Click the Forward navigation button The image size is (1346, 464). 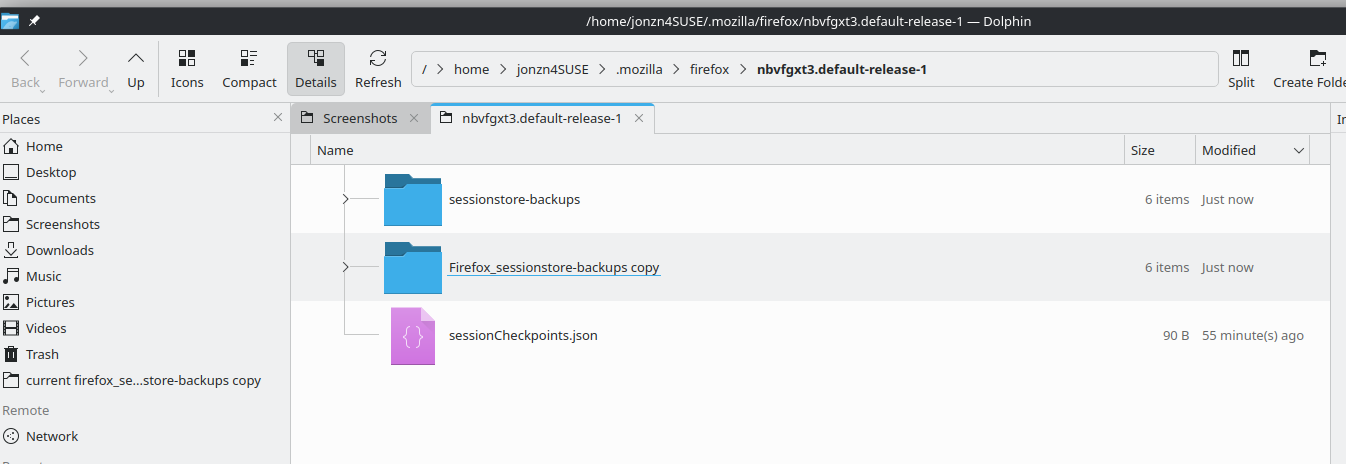pos(83,69)
